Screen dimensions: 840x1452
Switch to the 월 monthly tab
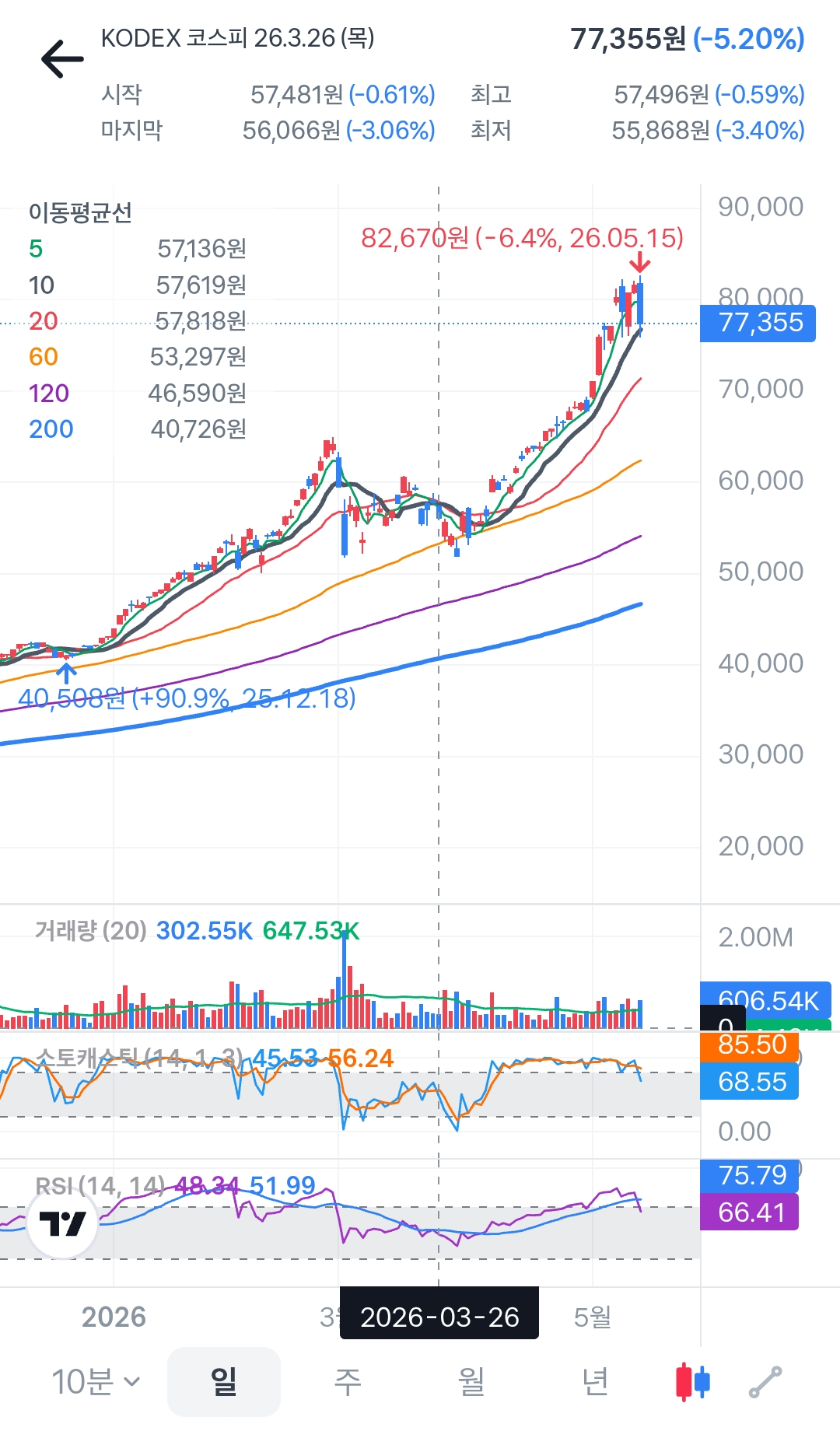coord(471,1382)
